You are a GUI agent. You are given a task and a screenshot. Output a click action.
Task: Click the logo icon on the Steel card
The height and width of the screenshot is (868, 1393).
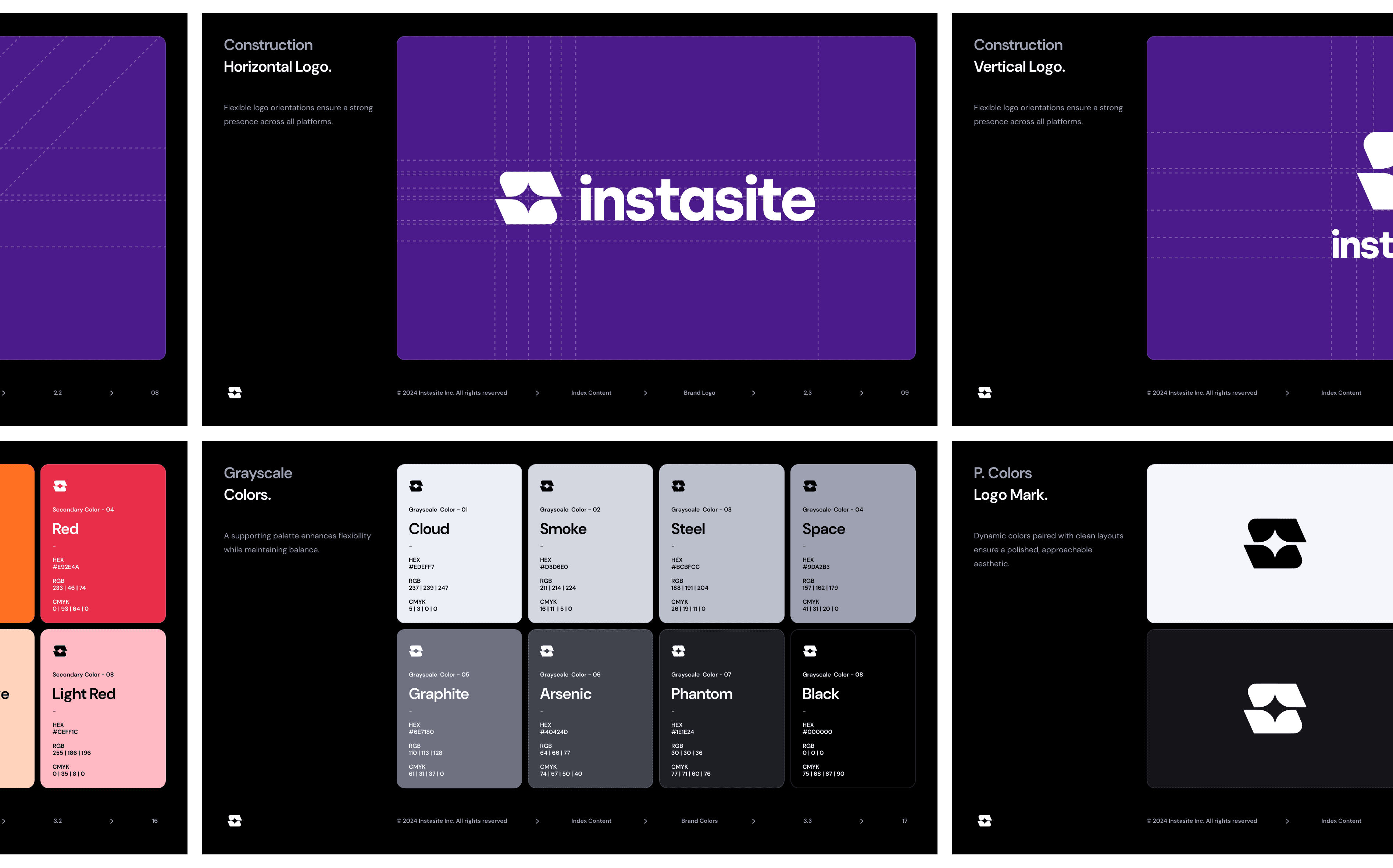click(678, 486)
